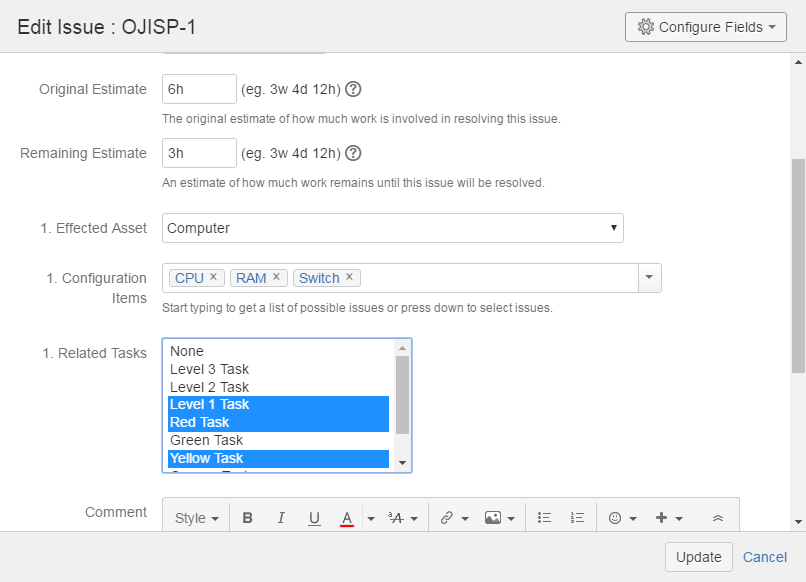
Task: Collapse the comment editor toolbar
Action: 717,518
